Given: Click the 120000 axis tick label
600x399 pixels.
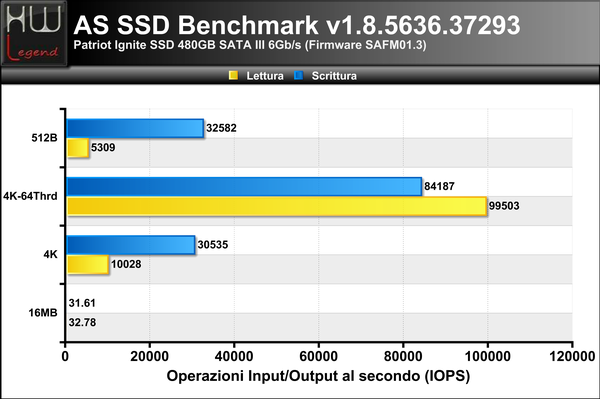Looking at the screenshot, I should point(572,357).
